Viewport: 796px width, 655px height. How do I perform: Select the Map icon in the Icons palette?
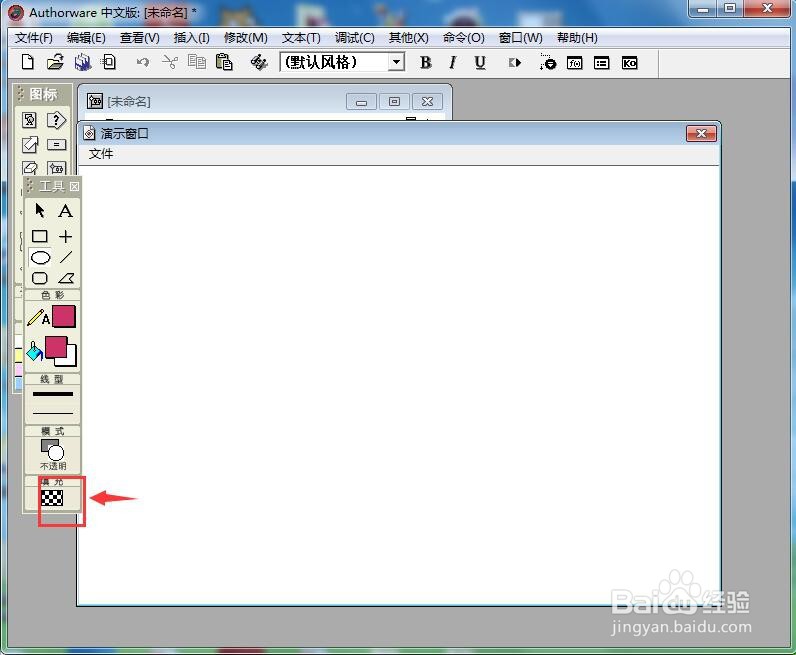[x=56, y=168]
